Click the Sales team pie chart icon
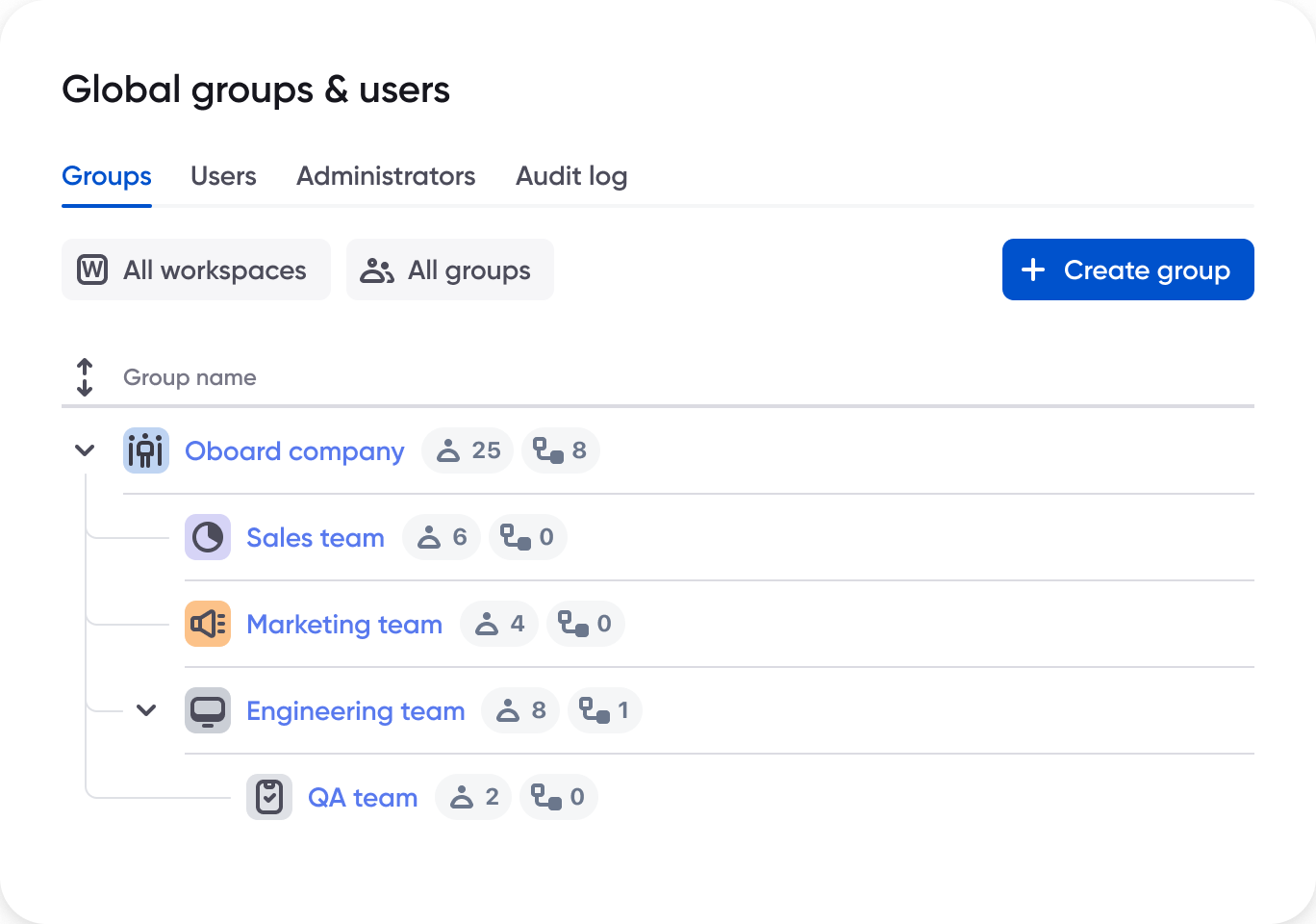Viewport: 1316px width, 924px height. coord(208,537)
